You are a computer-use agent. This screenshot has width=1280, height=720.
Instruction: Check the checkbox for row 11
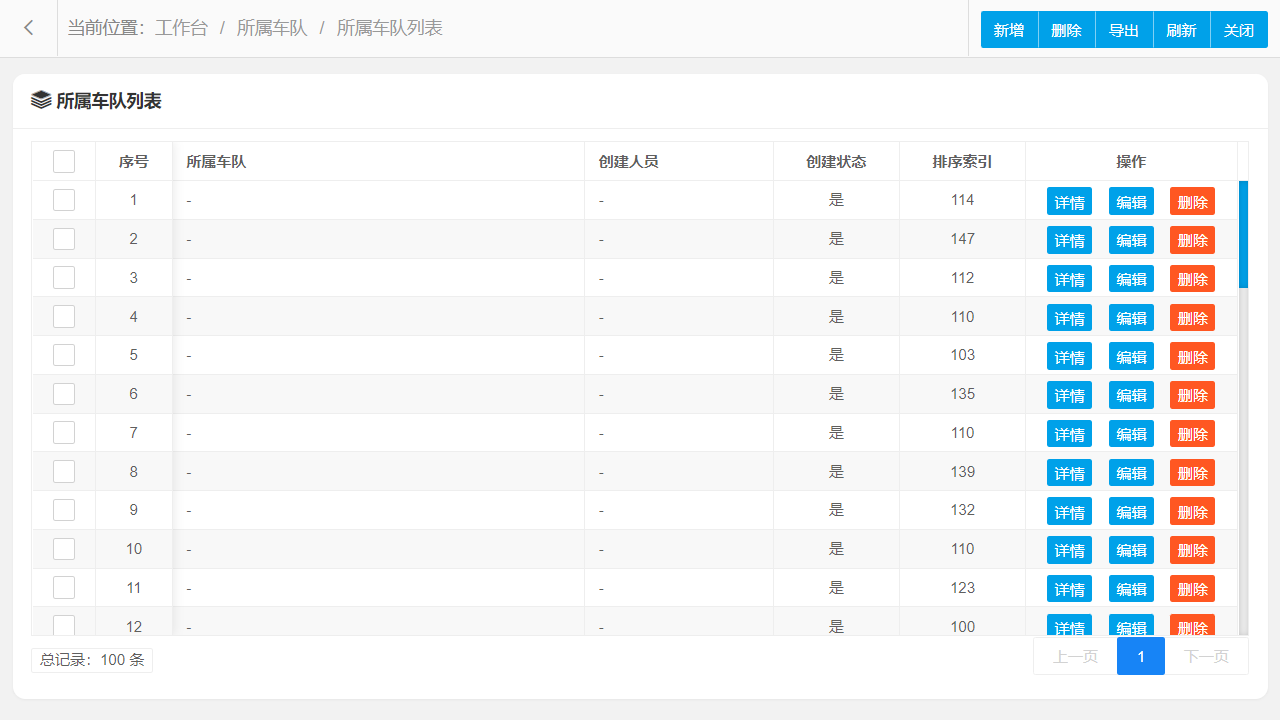pyautogui.click(x=64, y=588)
